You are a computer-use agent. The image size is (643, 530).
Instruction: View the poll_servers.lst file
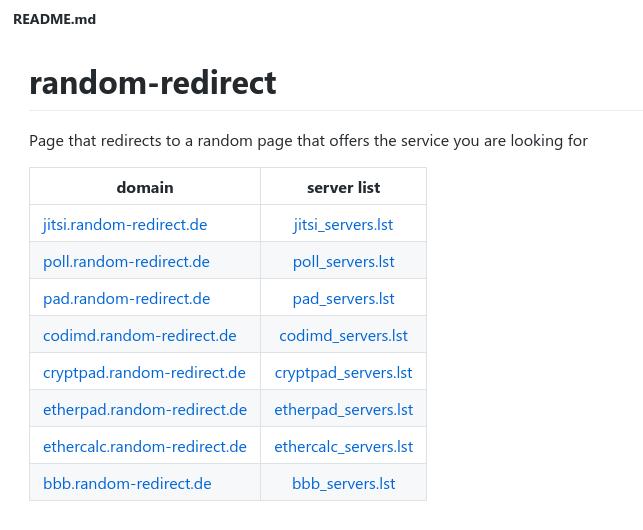click(344, 262)
